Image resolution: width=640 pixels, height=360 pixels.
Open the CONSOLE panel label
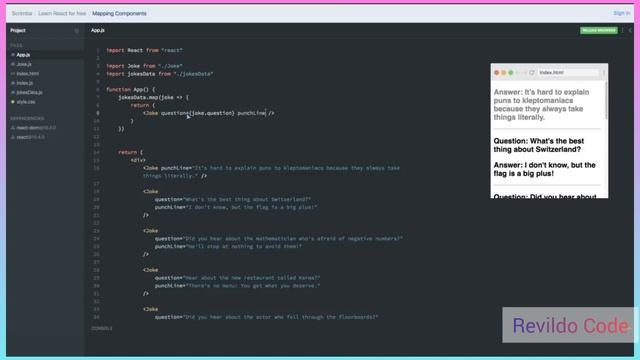point(102,328)
